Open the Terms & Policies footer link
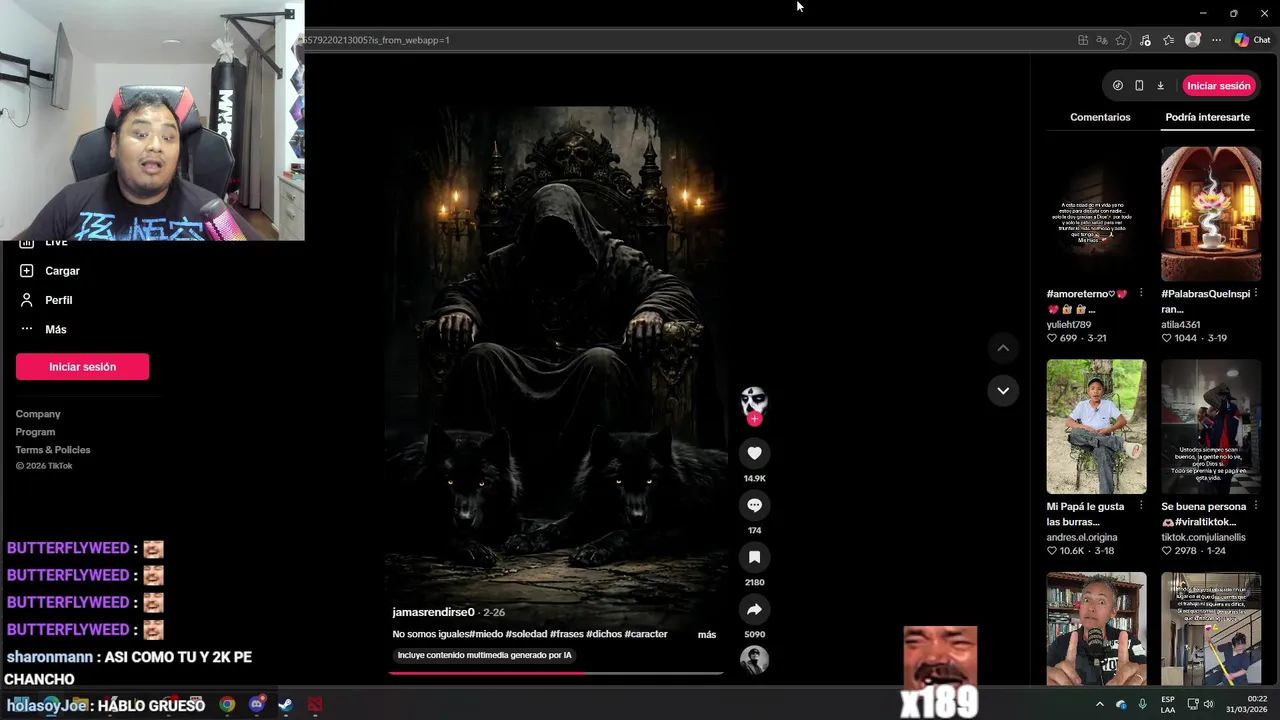 [53, 450]
